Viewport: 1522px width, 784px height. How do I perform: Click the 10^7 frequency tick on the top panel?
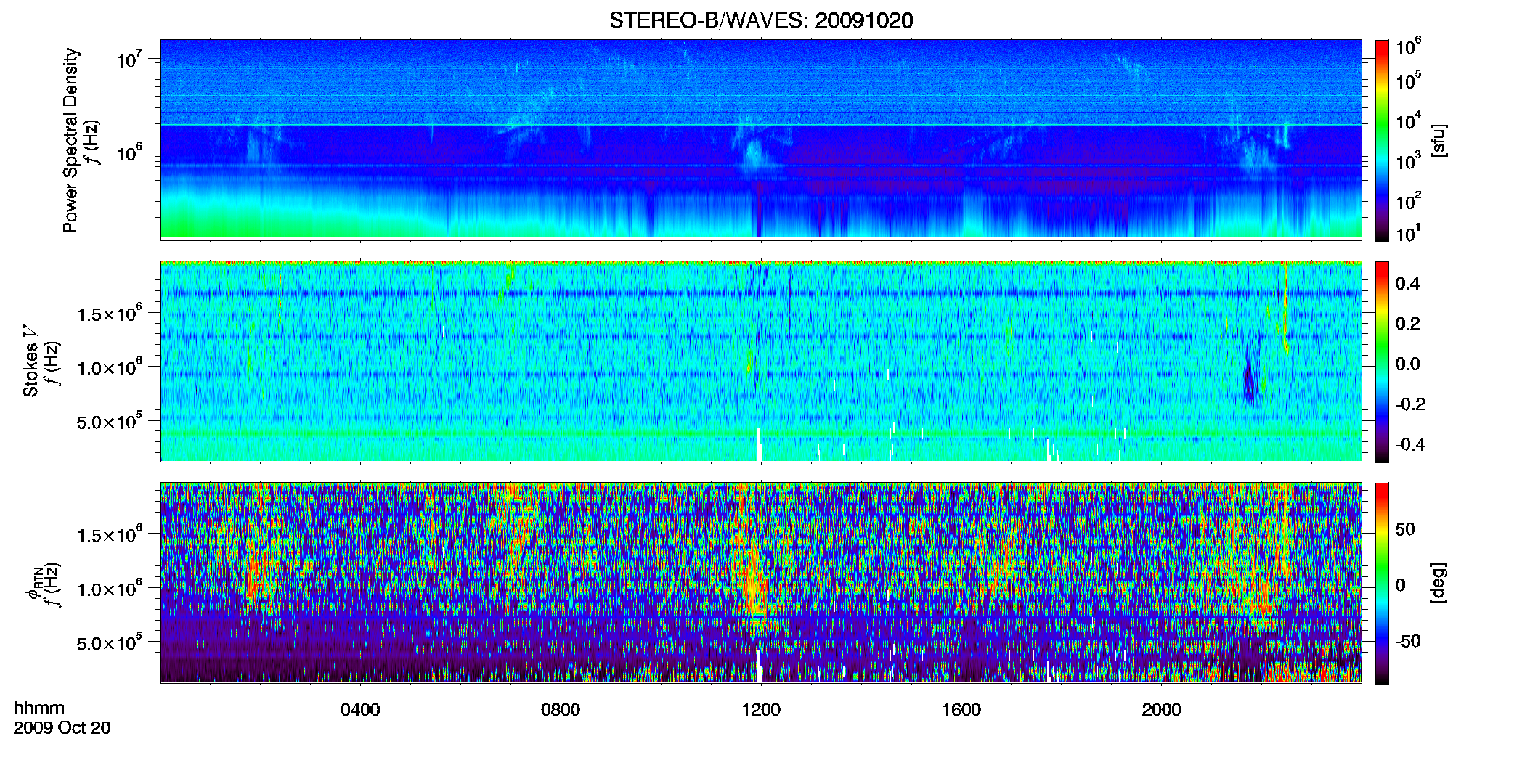(x=130, y=60)
